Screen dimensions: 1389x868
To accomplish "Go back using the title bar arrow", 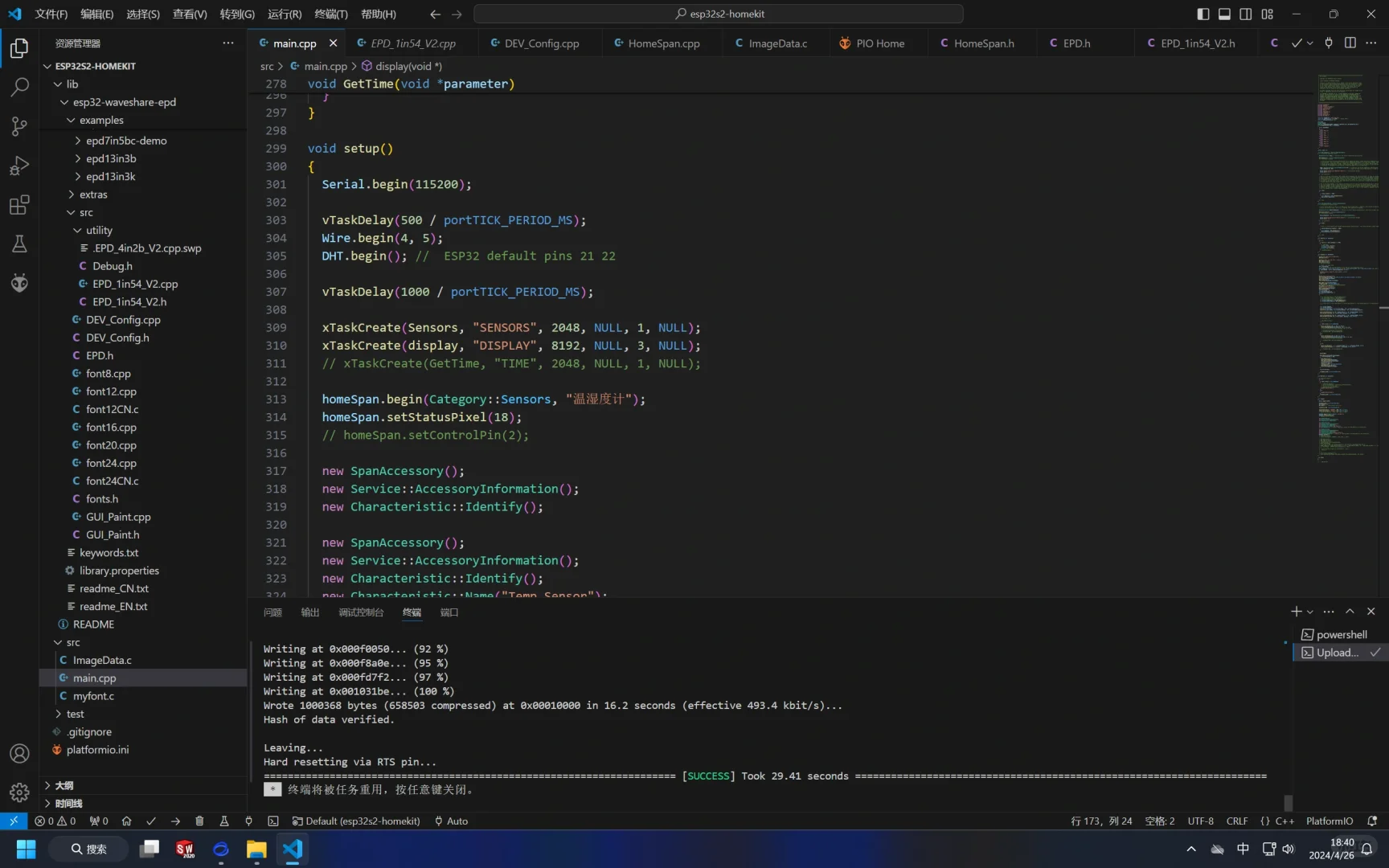I will [435, 14].
